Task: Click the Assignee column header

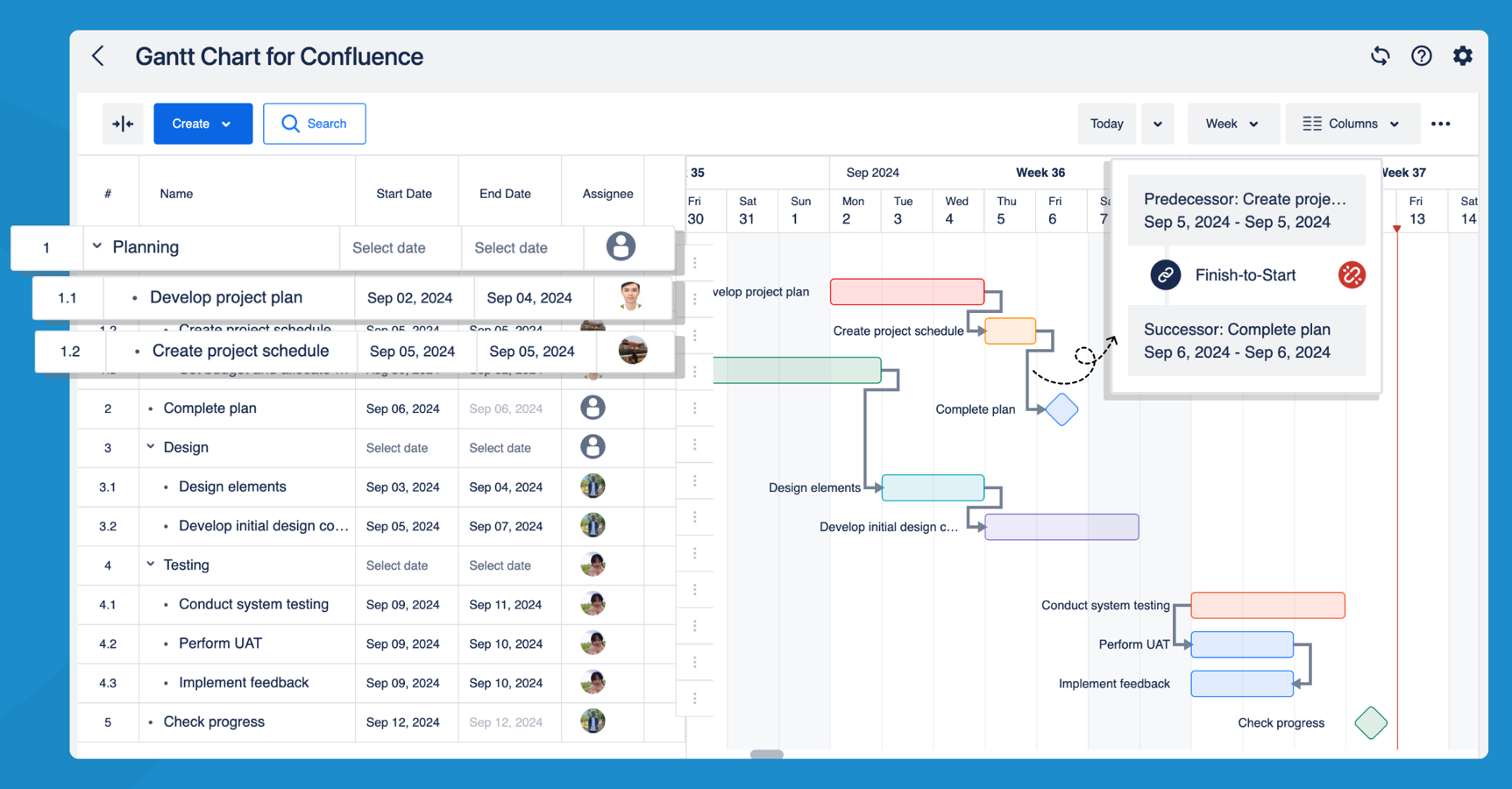Action: point(607,194)
